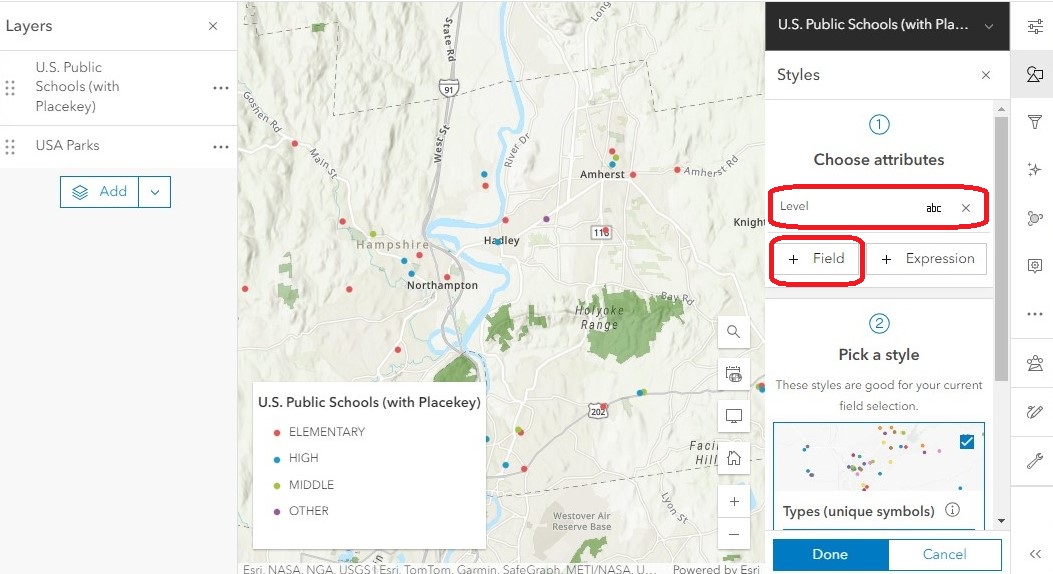The height and width of the screenshot is (574, 1053).
Task: Select the USA Parks layer
Action: click(x=67, y=146)
